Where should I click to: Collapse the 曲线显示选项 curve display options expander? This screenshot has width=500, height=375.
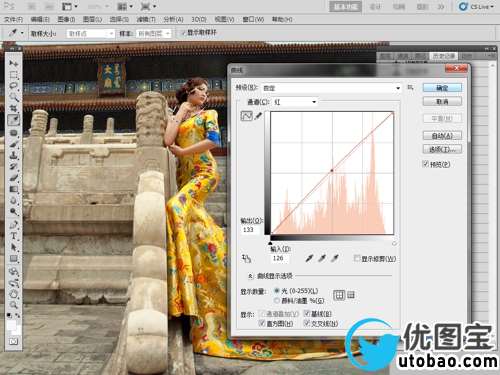(250, 276)
